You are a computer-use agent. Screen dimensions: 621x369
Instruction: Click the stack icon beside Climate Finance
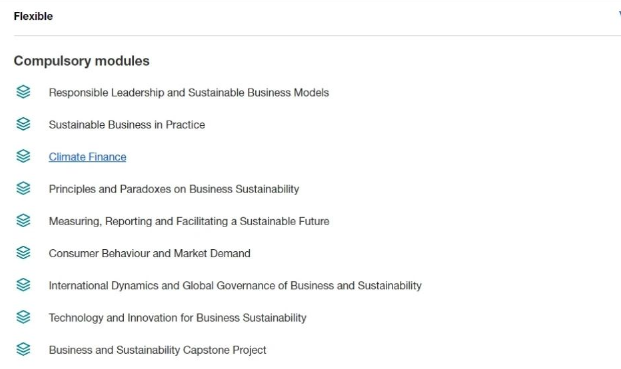(23, 156)
